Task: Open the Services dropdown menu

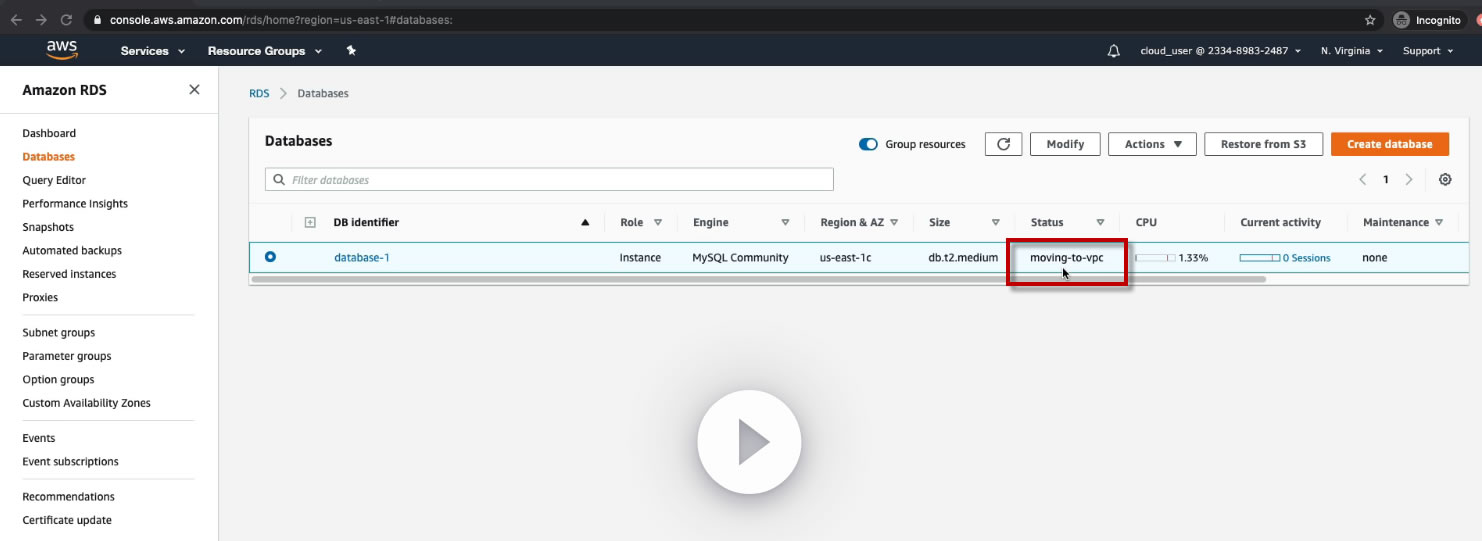Action: click(x=153, y=51)
